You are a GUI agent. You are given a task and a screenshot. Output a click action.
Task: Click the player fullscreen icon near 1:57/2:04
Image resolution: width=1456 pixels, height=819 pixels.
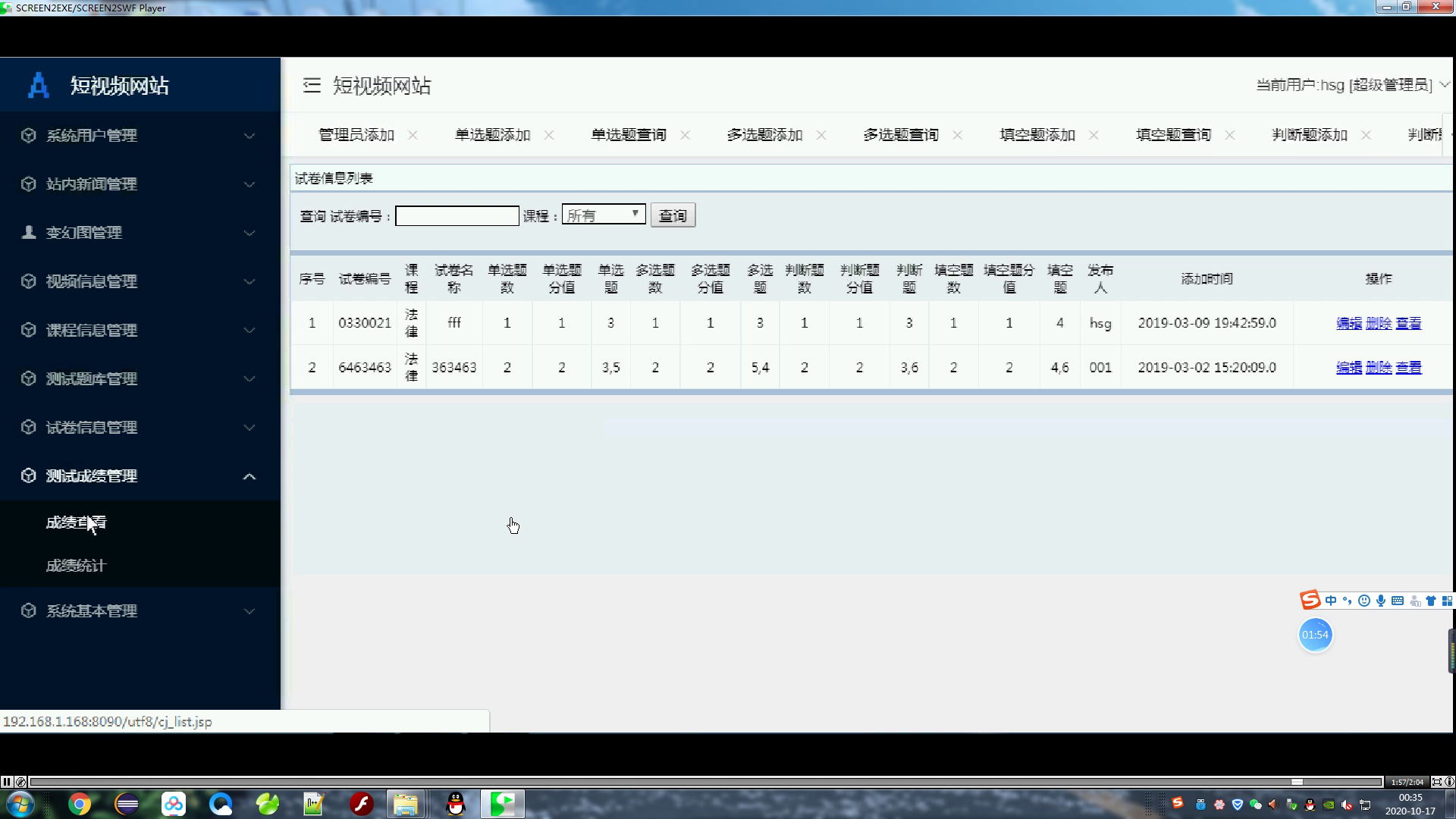[1436, 782]
